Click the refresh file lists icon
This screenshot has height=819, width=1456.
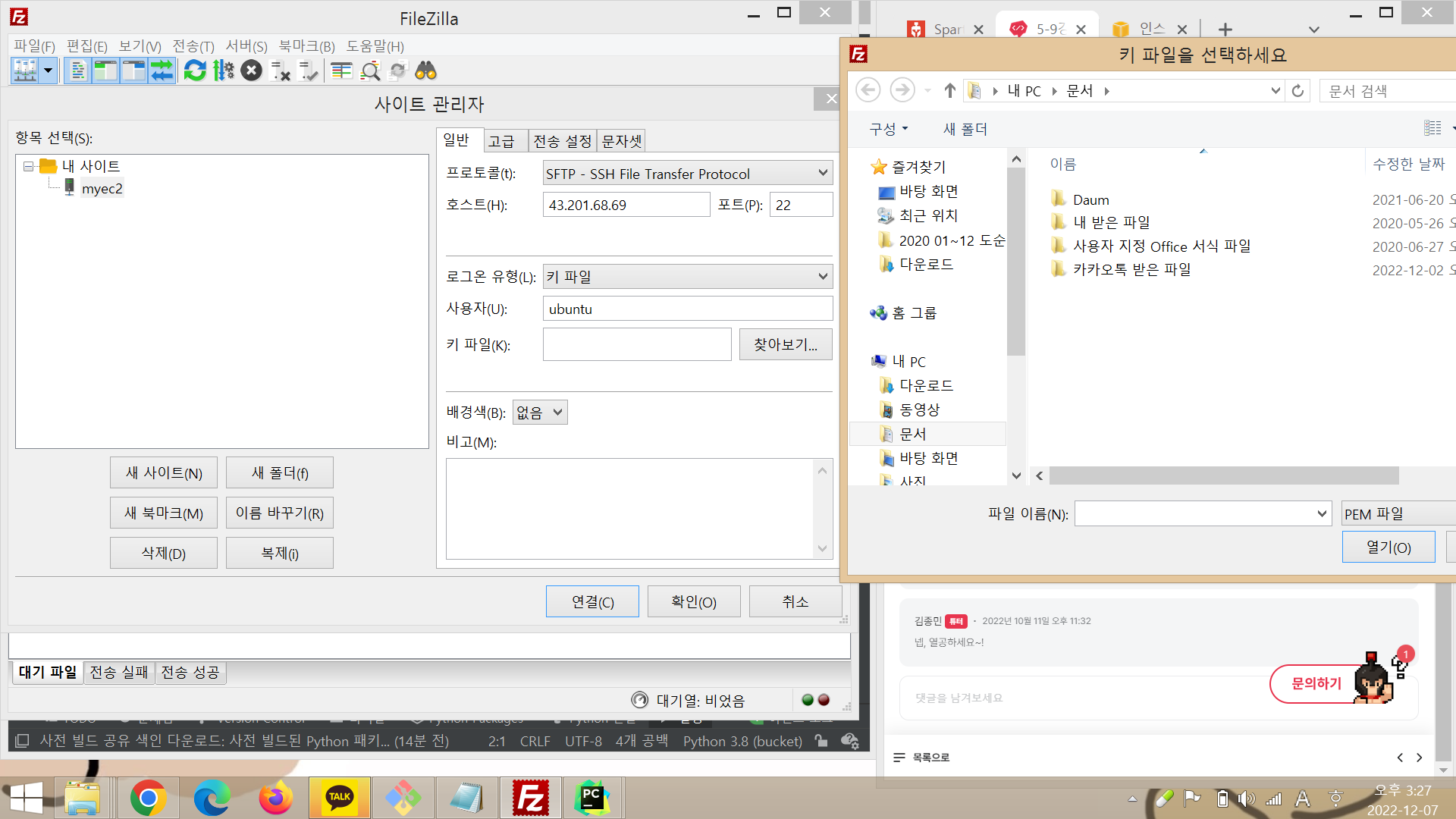(x=195, y=71)
